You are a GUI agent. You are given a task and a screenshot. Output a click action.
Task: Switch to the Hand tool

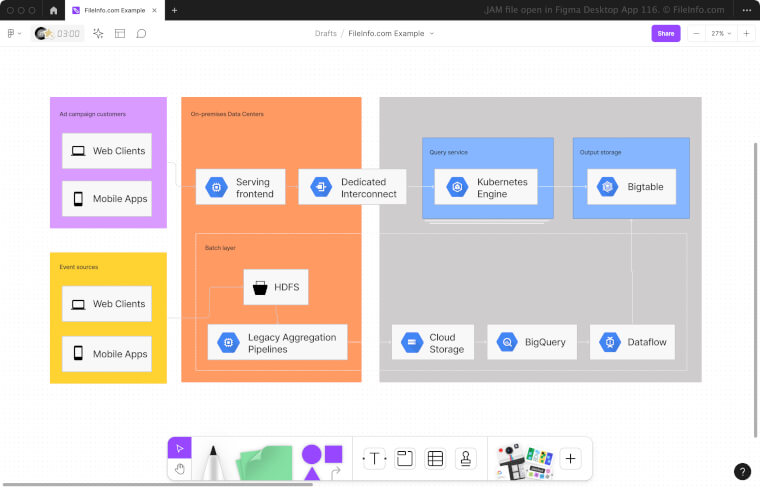click(180, 469)
